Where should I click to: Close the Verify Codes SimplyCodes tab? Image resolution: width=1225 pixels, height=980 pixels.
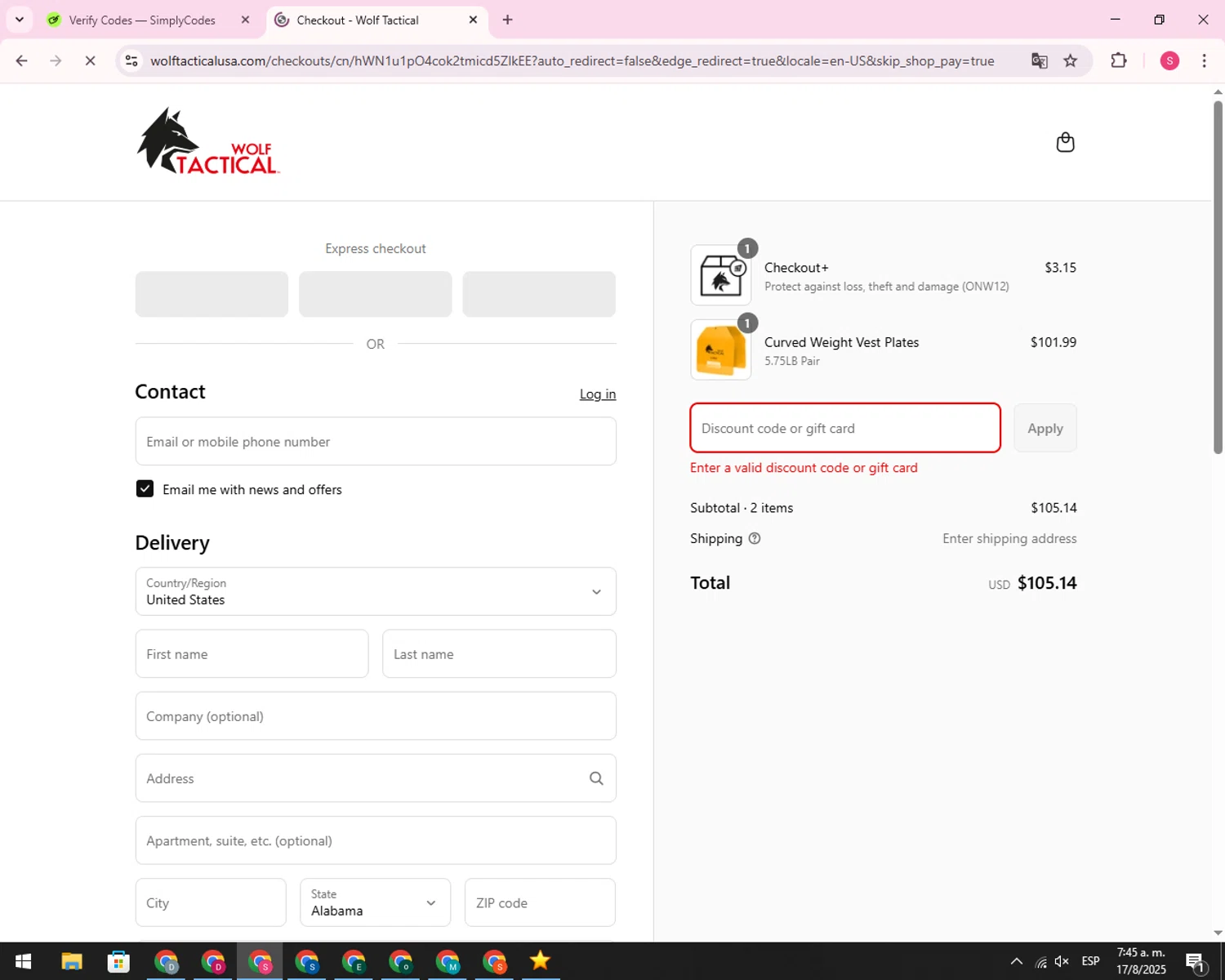(245, 20)
